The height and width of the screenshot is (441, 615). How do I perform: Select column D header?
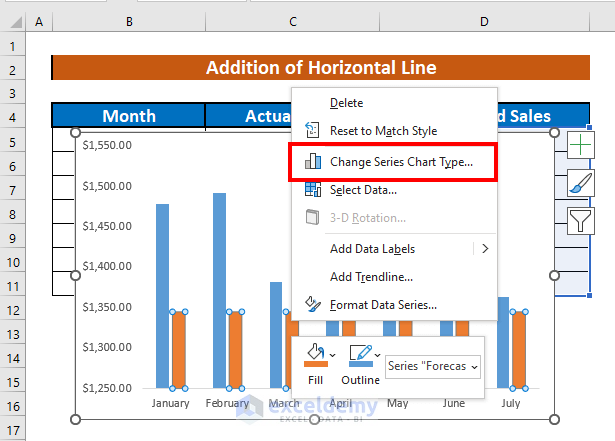click(x=456, y=21)
